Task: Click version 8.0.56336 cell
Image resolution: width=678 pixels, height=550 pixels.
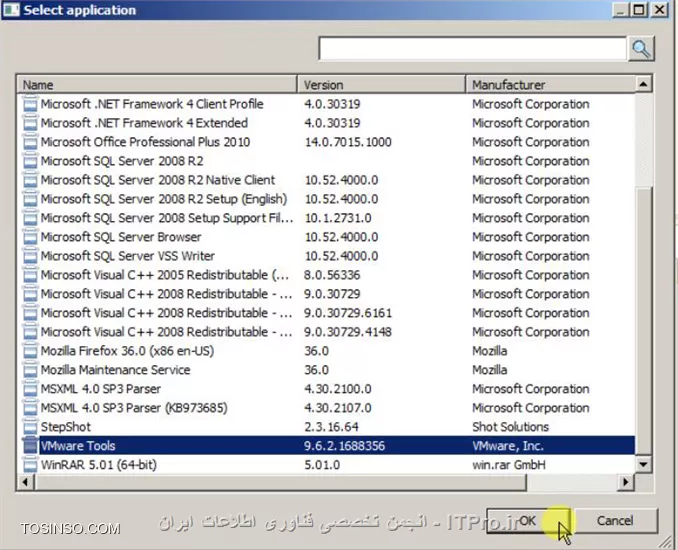Action: 332,275
